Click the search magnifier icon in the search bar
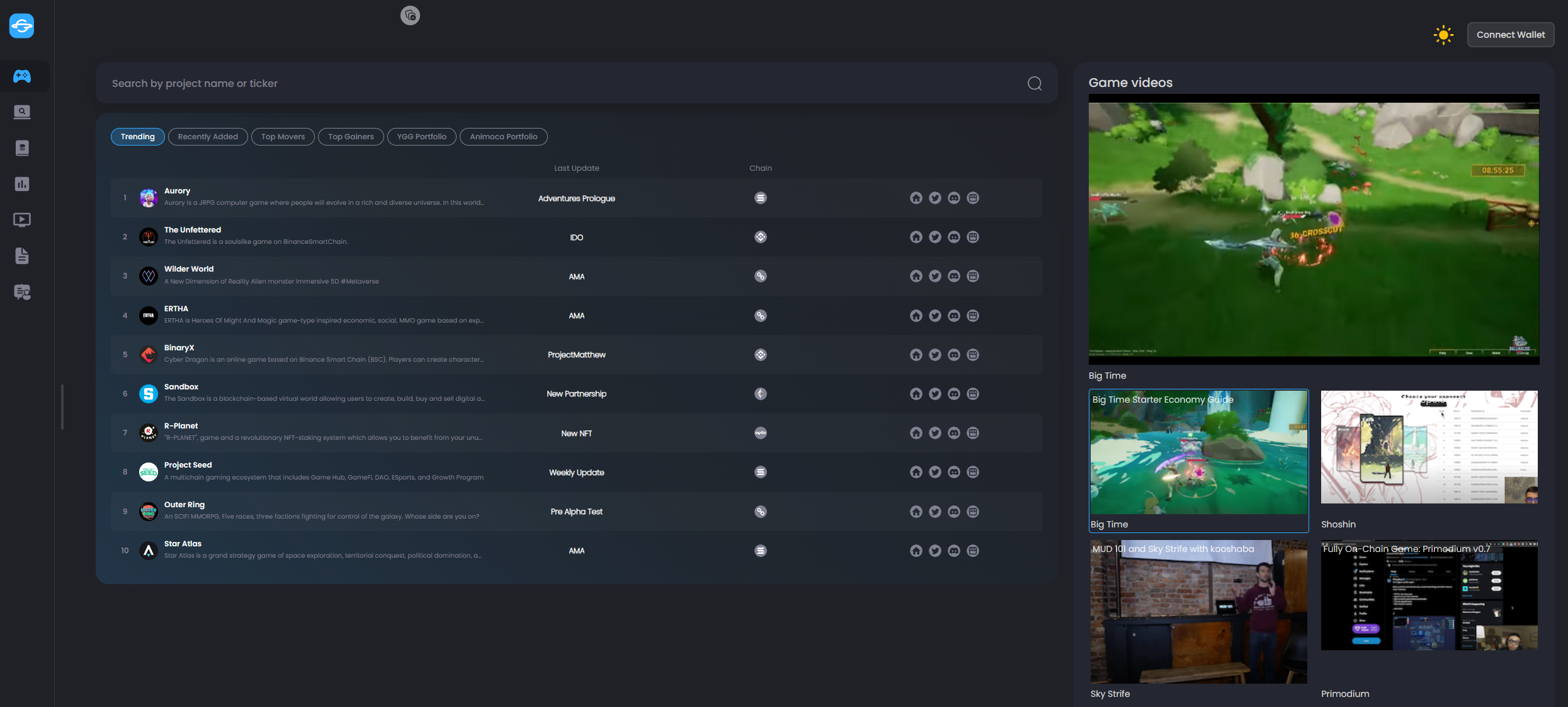 pyautogui.click(x=1034, y=83)
